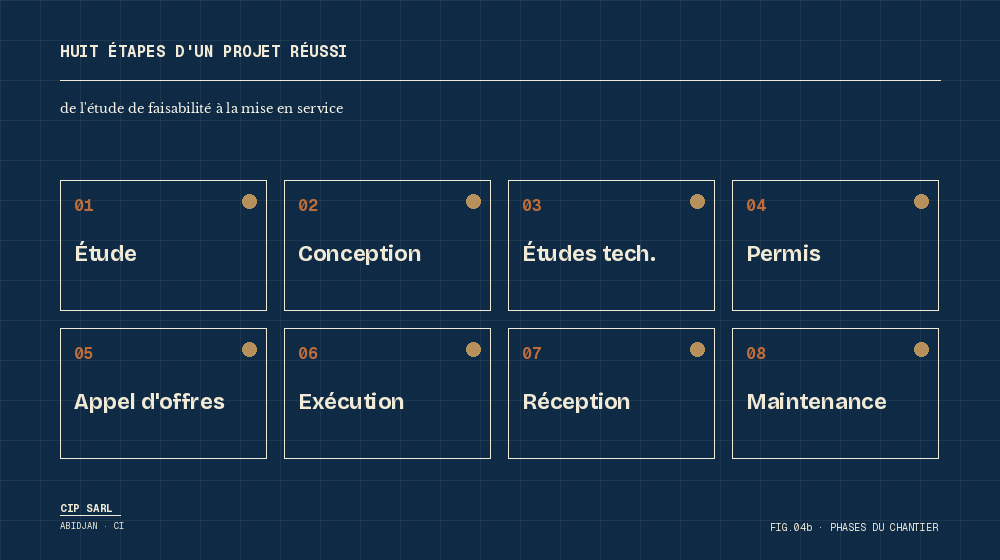Click the heading HUIT ÉTAPES D'UN PROJET RÉUSSI
1000x560 pixels.
[x=203, y=52]
